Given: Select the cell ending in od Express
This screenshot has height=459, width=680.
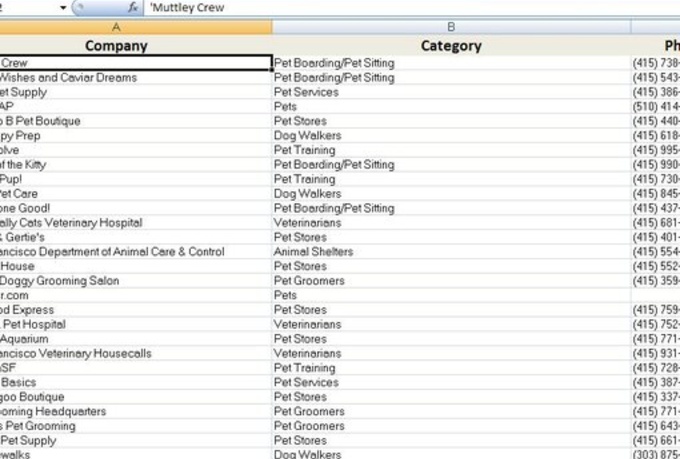Looking at the screenshot, I should point(136,310).
